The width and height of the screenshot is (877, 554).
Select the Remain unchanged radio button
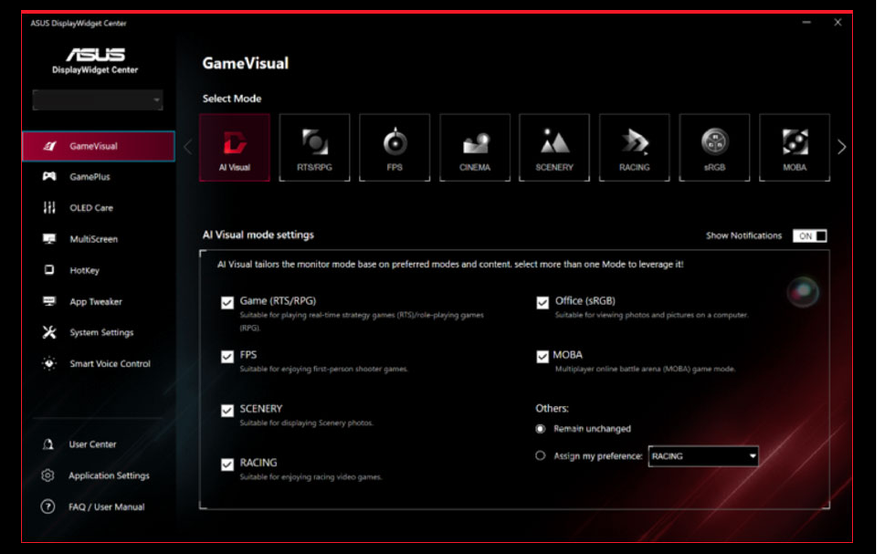(540, 429)
